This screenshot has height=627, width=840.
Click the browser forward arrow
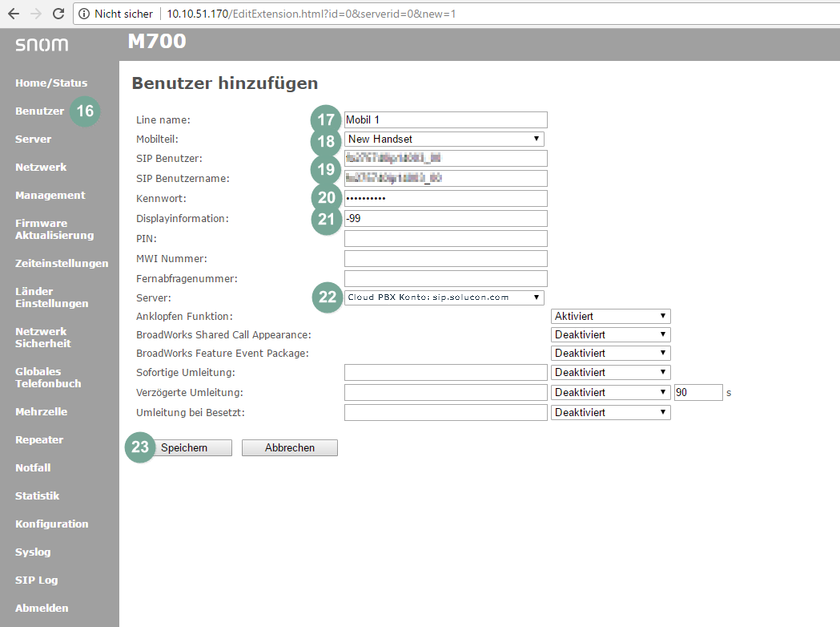(x=35, y=14)
